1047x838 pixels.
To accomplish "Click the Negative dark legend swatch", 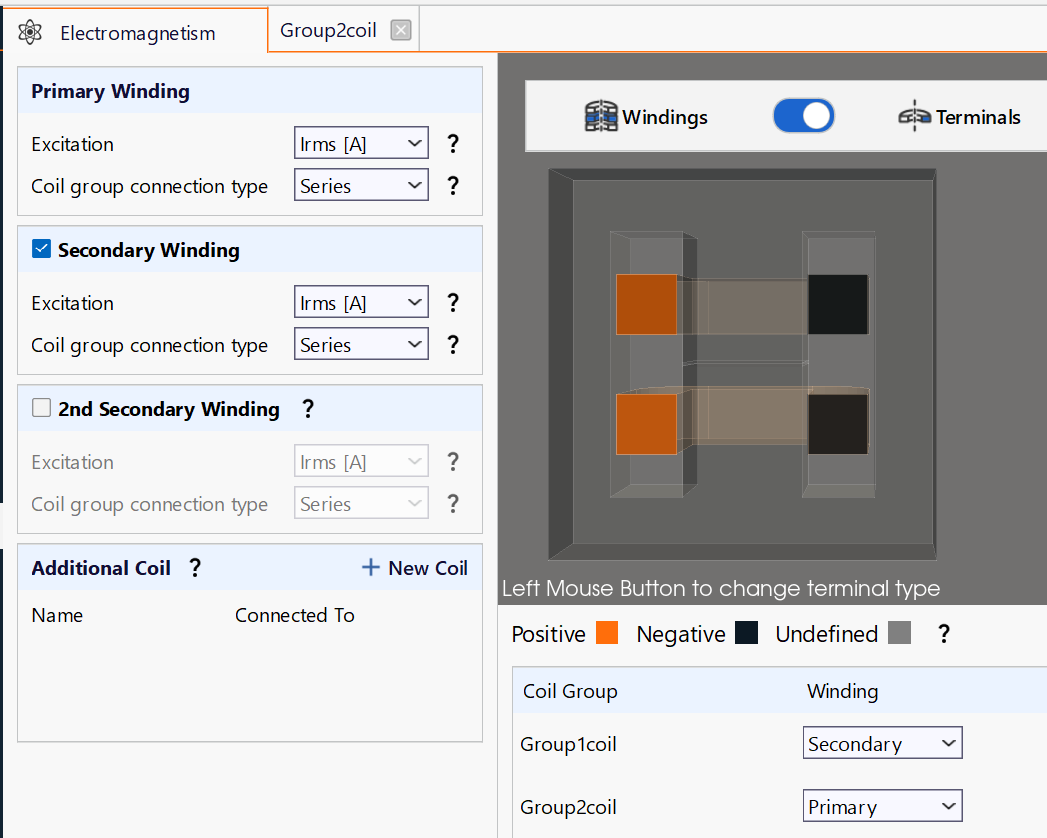I will (747, 632).
